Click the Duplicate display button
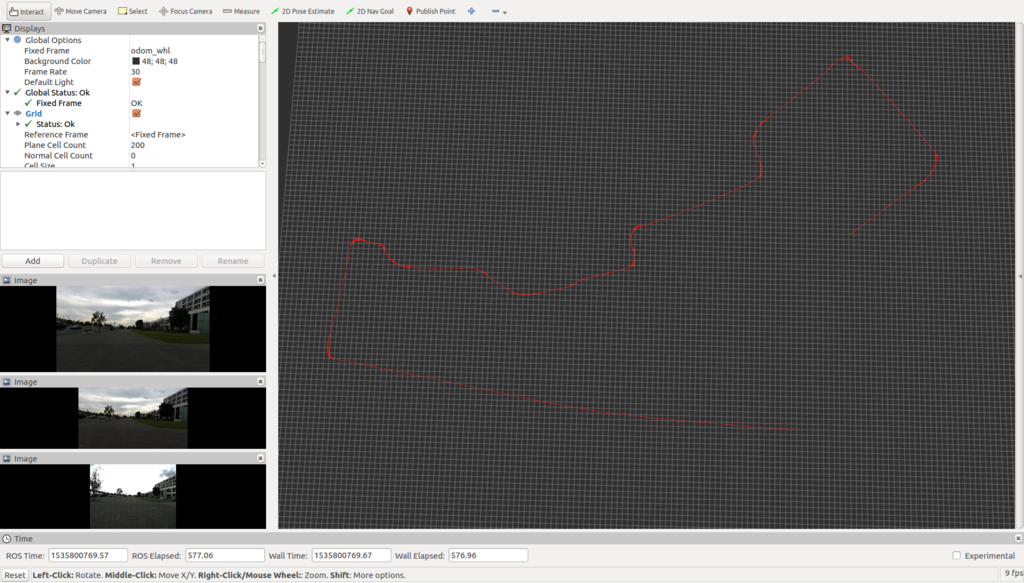 tap(99, 260)
